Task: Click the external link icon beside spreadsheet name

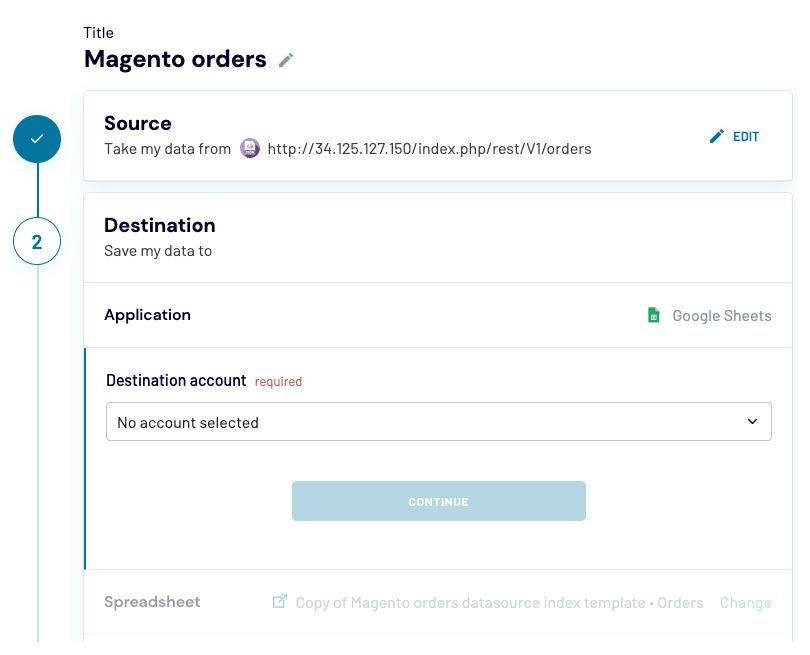Action: [279, 601]
